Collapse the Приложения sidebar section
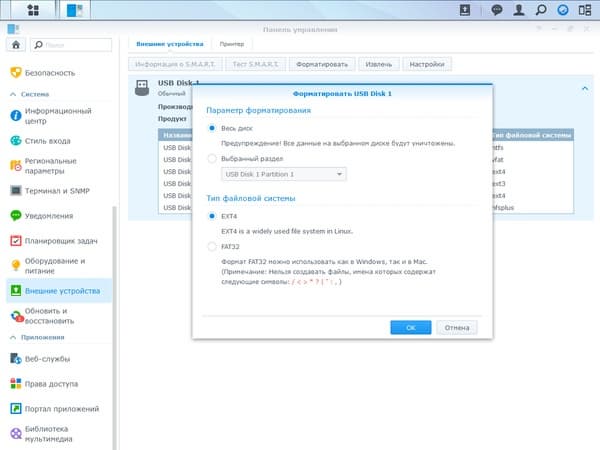This screenshot has width=600, height=450. pyautogui.click(x=13, y=337)
